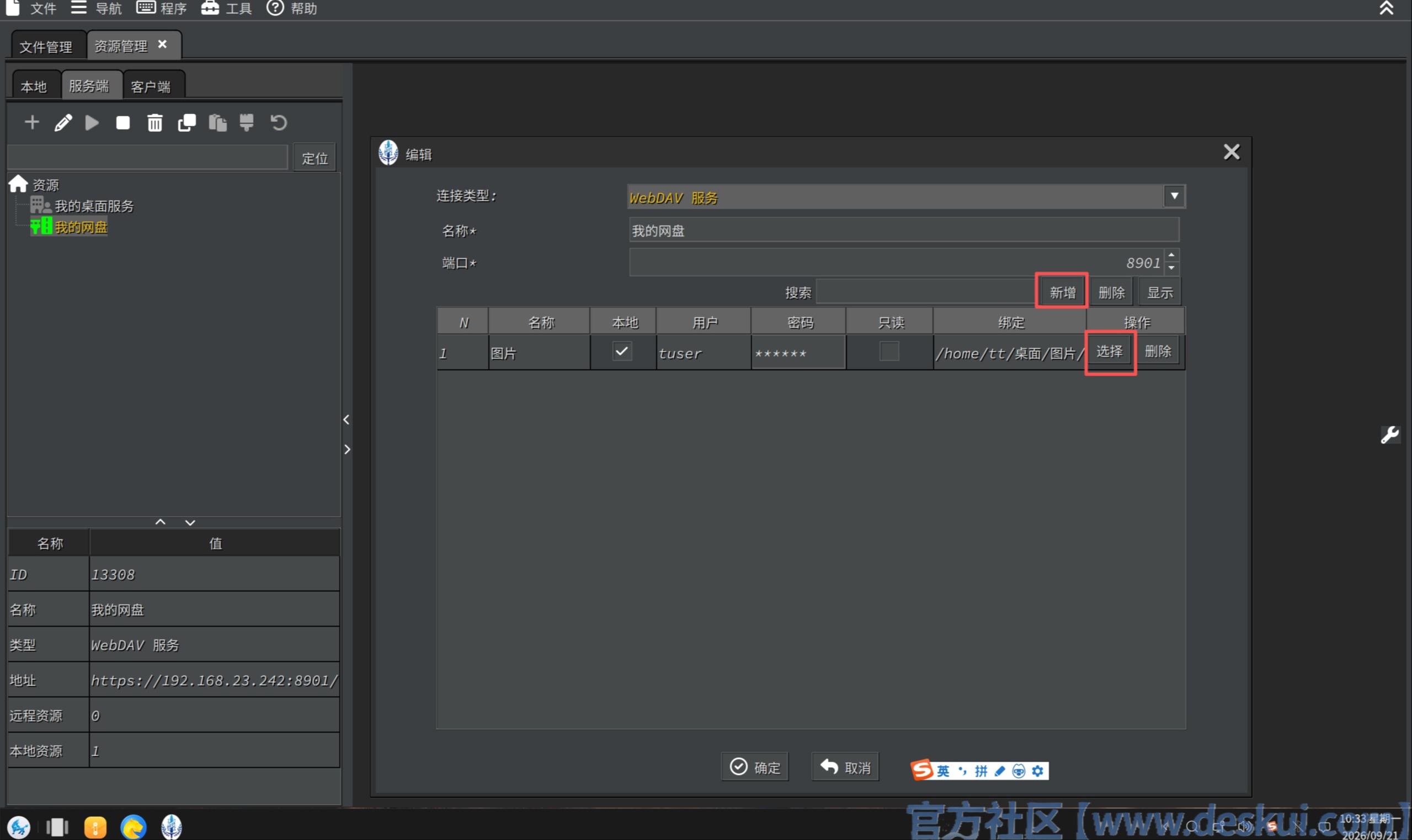Click the pencil edit icon in resource toolbar
Screen dimensions: 1412x840
pyautogui.click(x=63, y=122)
